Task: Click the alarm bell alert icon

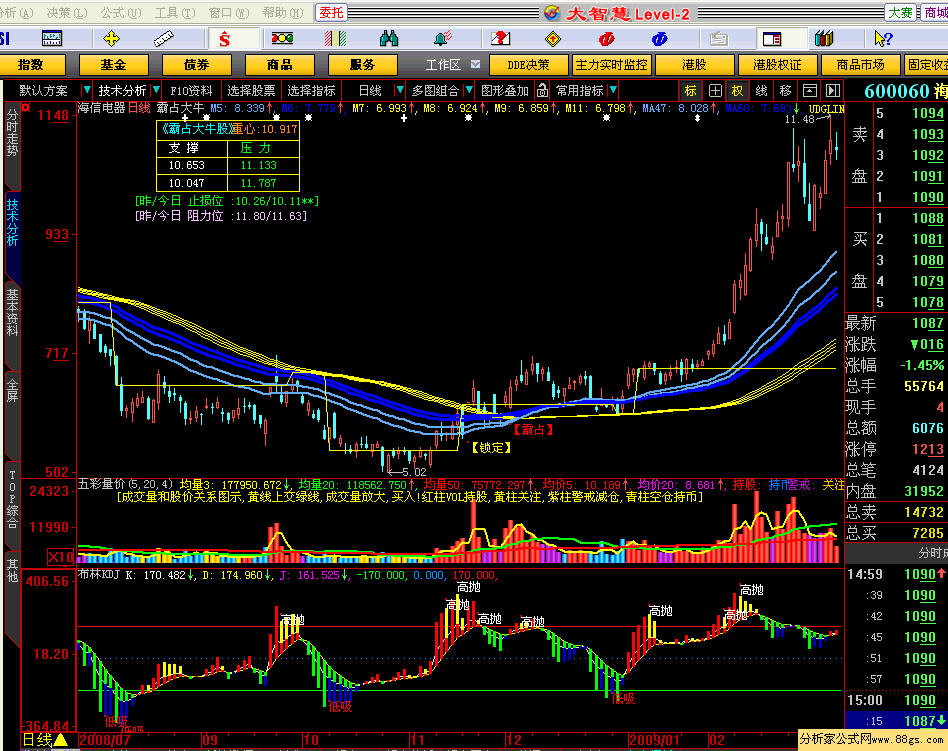Action: (x=443, y=39)
